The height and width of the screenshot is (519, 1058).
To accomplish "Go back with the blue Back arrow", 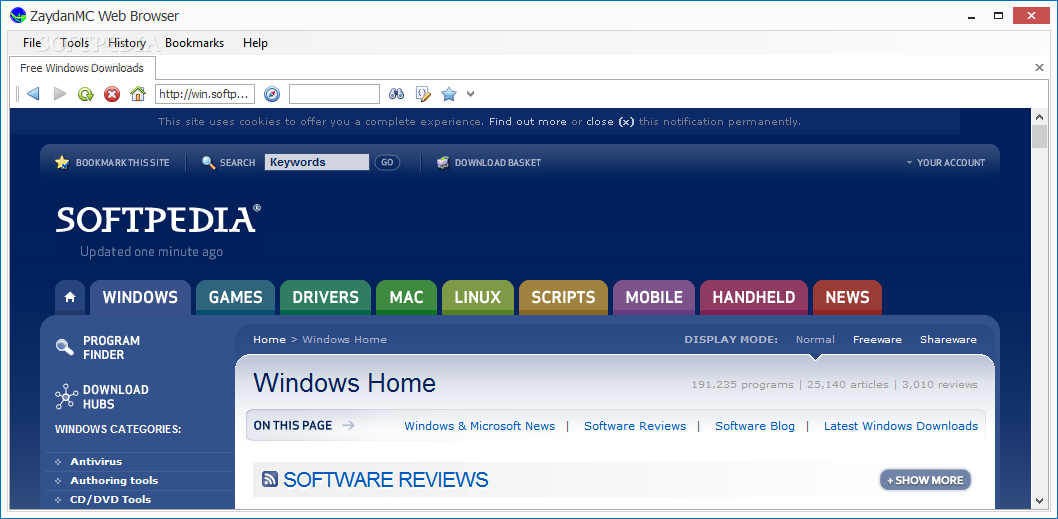I will pos(33,94).
